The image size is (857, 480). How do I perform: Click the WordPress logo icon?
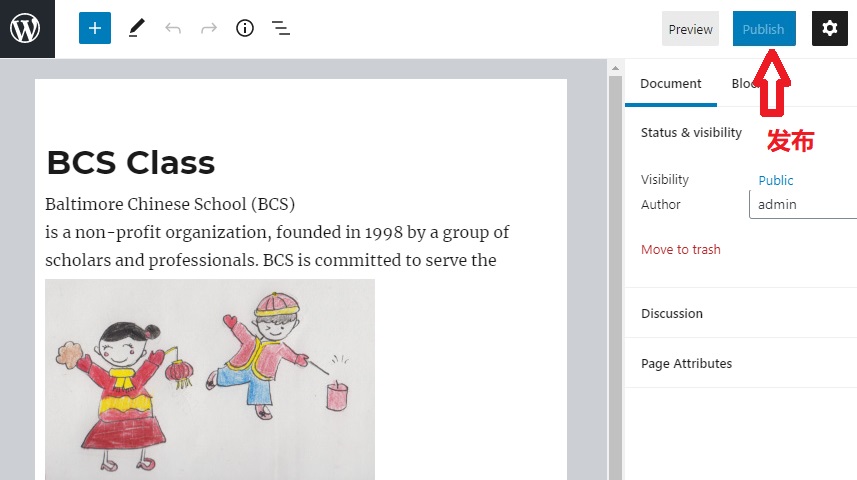coord(25,29)
